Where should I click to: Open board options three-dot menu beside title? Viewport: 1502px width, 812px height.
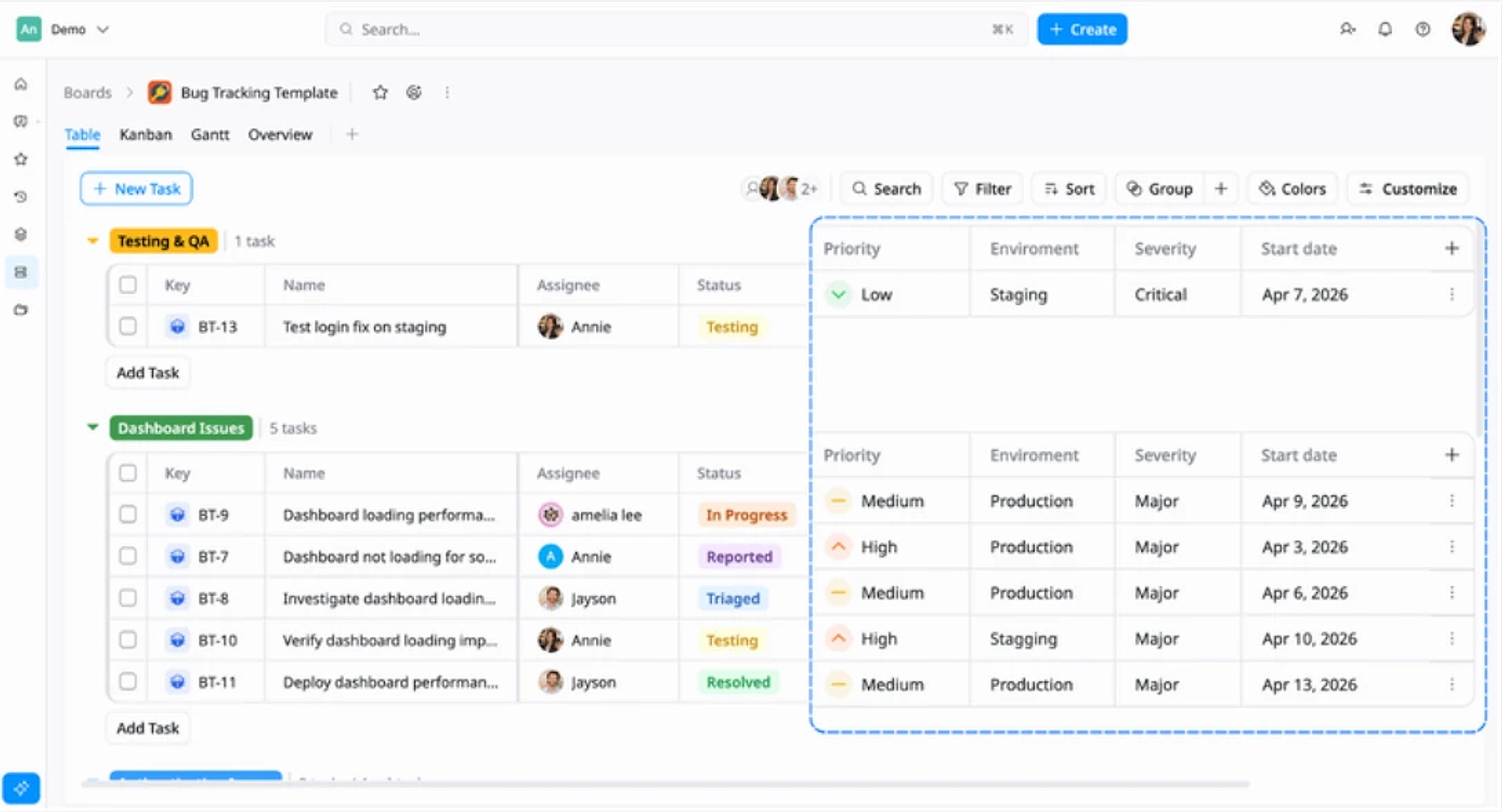447,92
